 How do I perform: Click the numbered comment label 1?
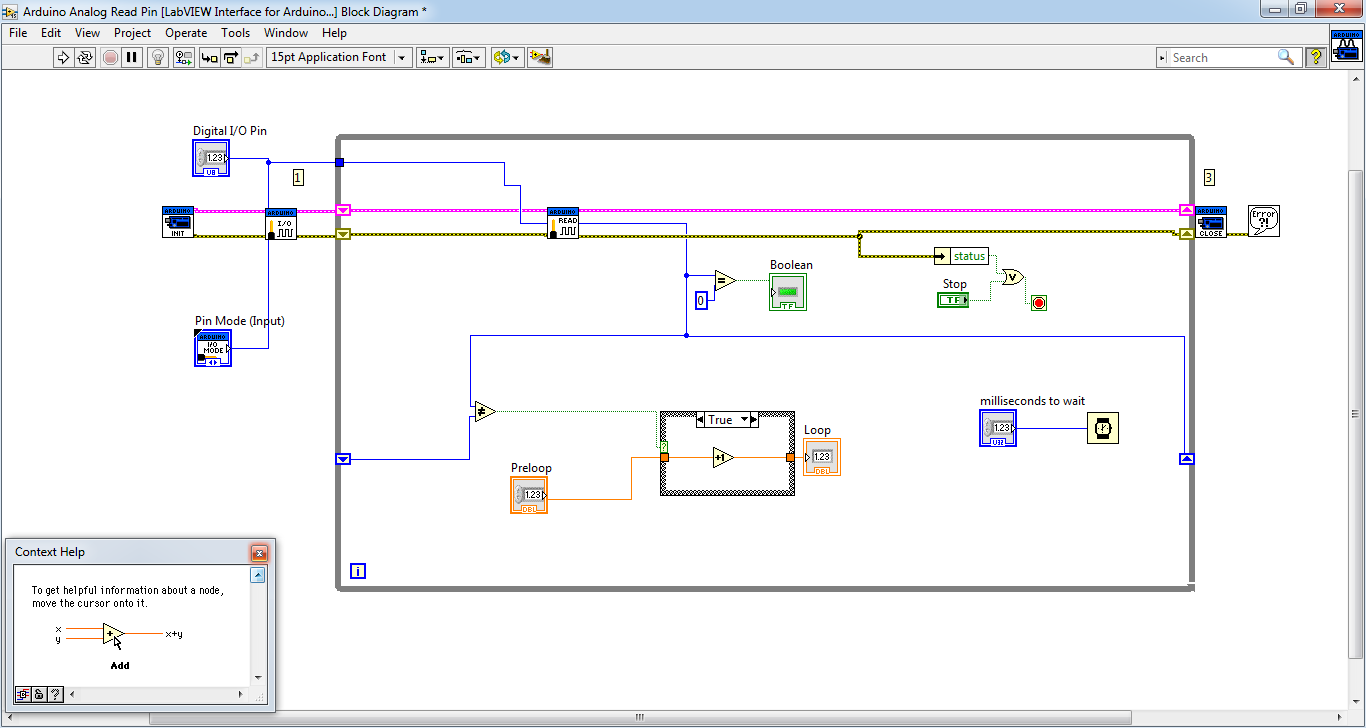(x=298, y=178)
